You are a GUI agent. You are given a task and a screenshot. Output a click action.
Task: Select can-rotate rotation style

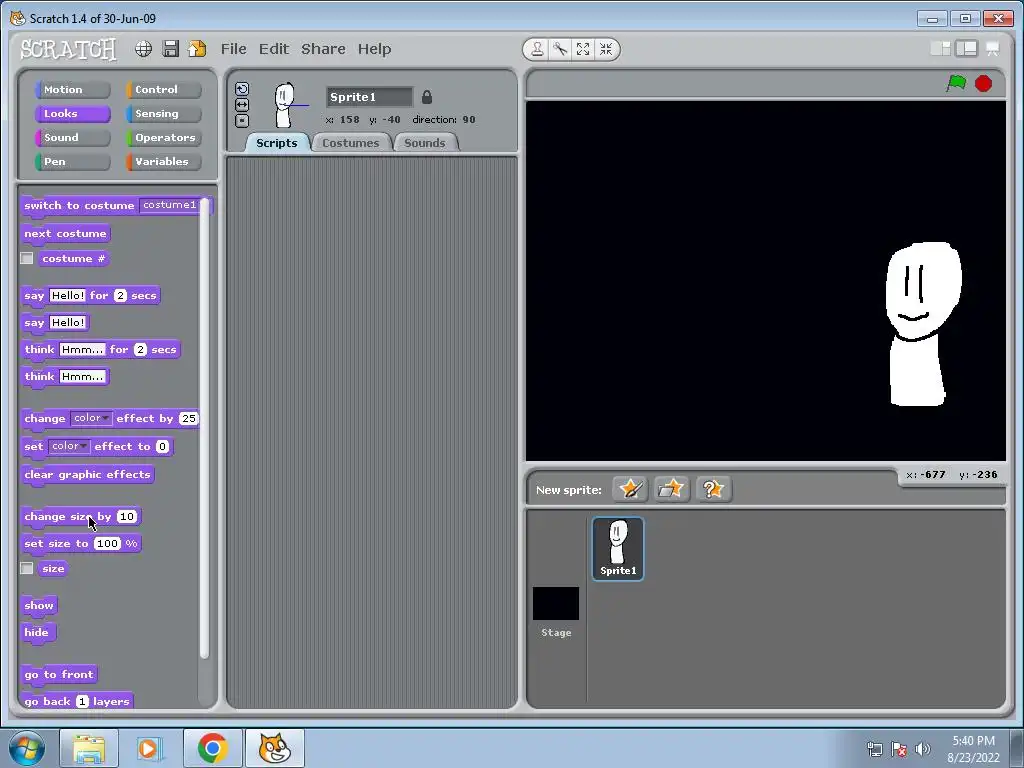[x=242, y=89]
